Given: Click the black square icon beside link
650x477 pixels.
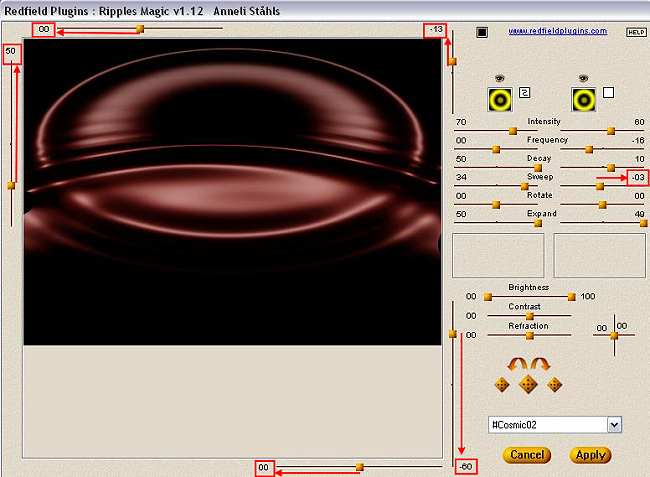Looking at the screenshot, I should pos(482,32).
